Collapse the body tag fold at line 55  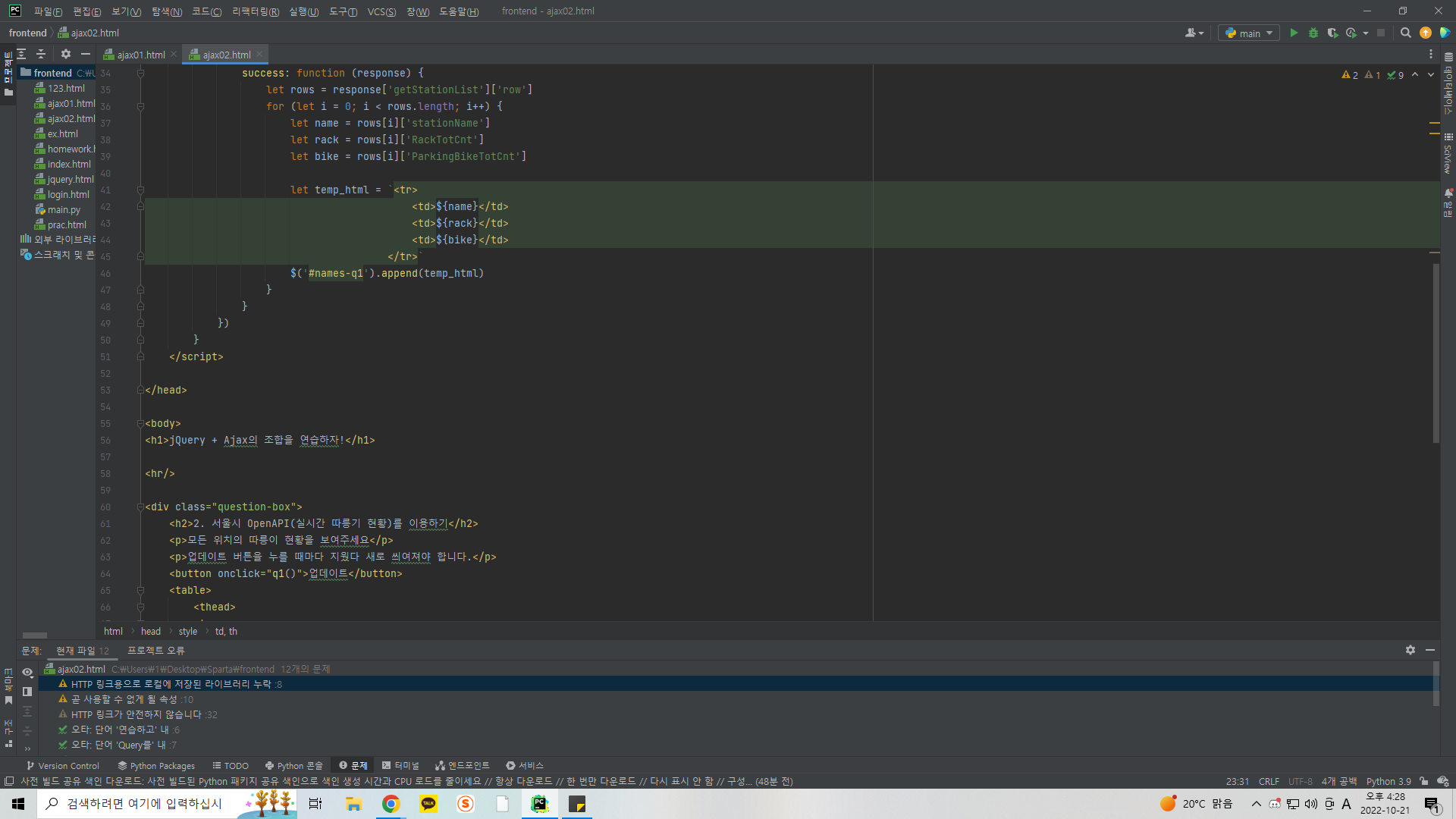click(x=140, y=423)
